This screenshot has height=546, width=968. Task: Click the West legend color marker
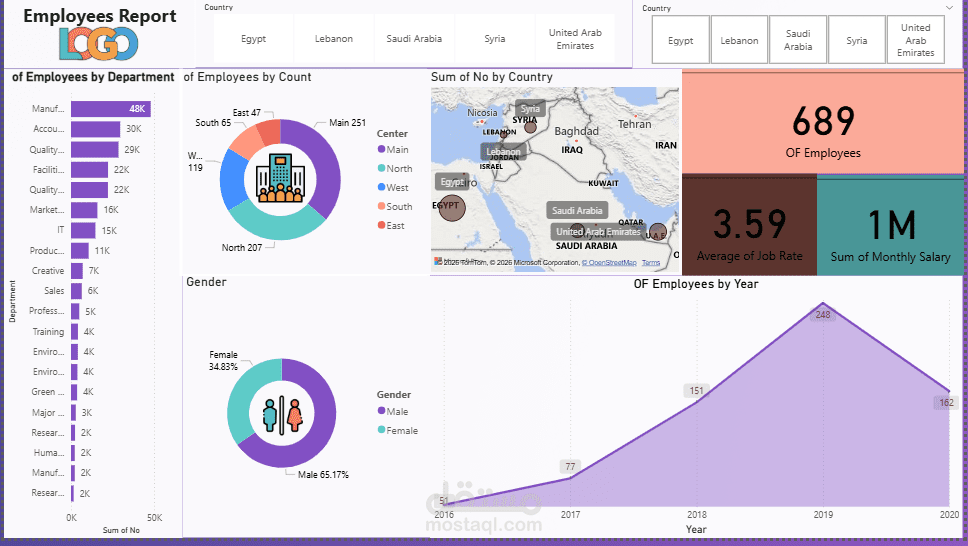(x=382, y=187)
